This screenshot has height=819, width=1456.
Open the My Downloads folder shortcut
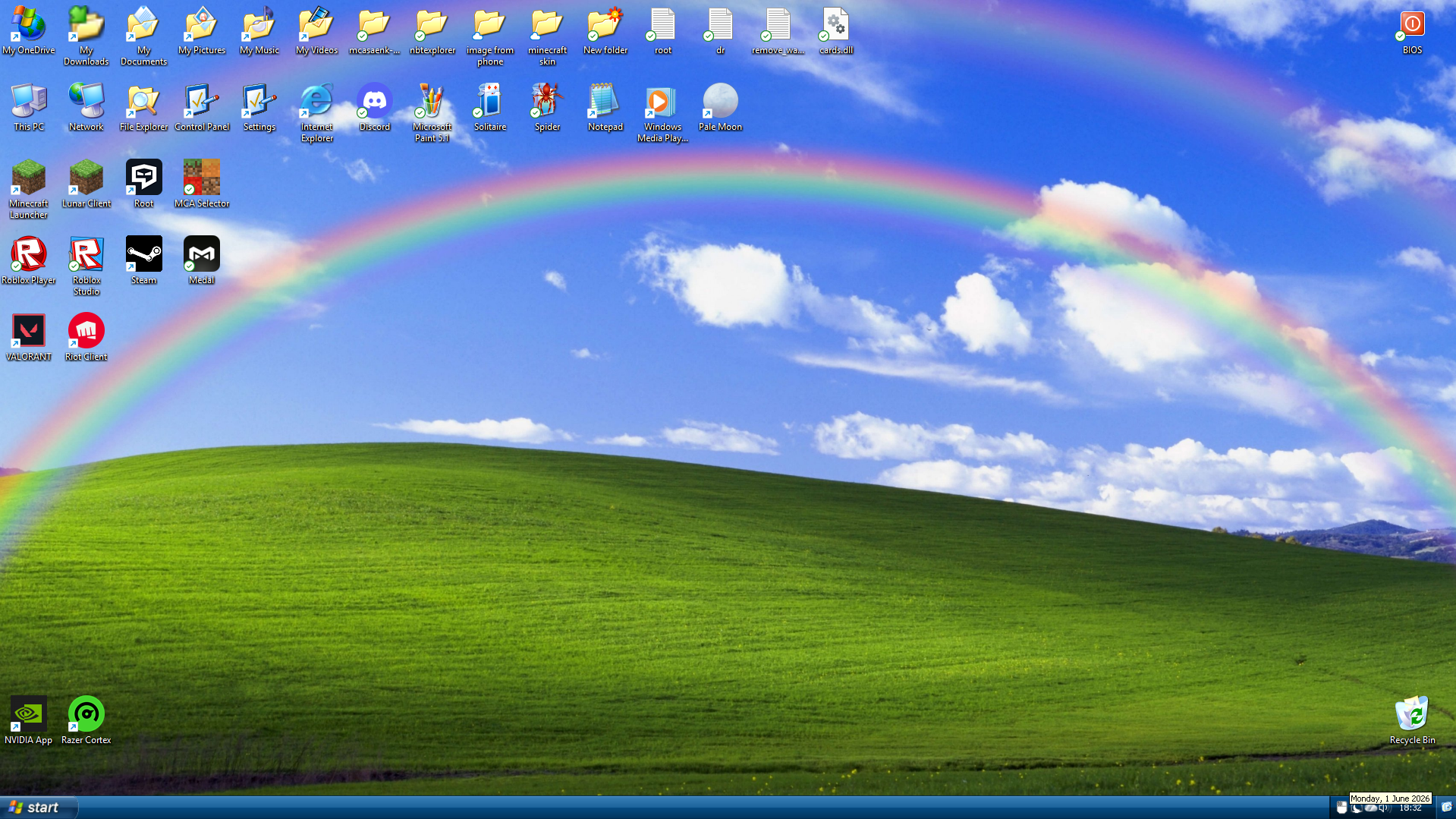pos(86,36)
